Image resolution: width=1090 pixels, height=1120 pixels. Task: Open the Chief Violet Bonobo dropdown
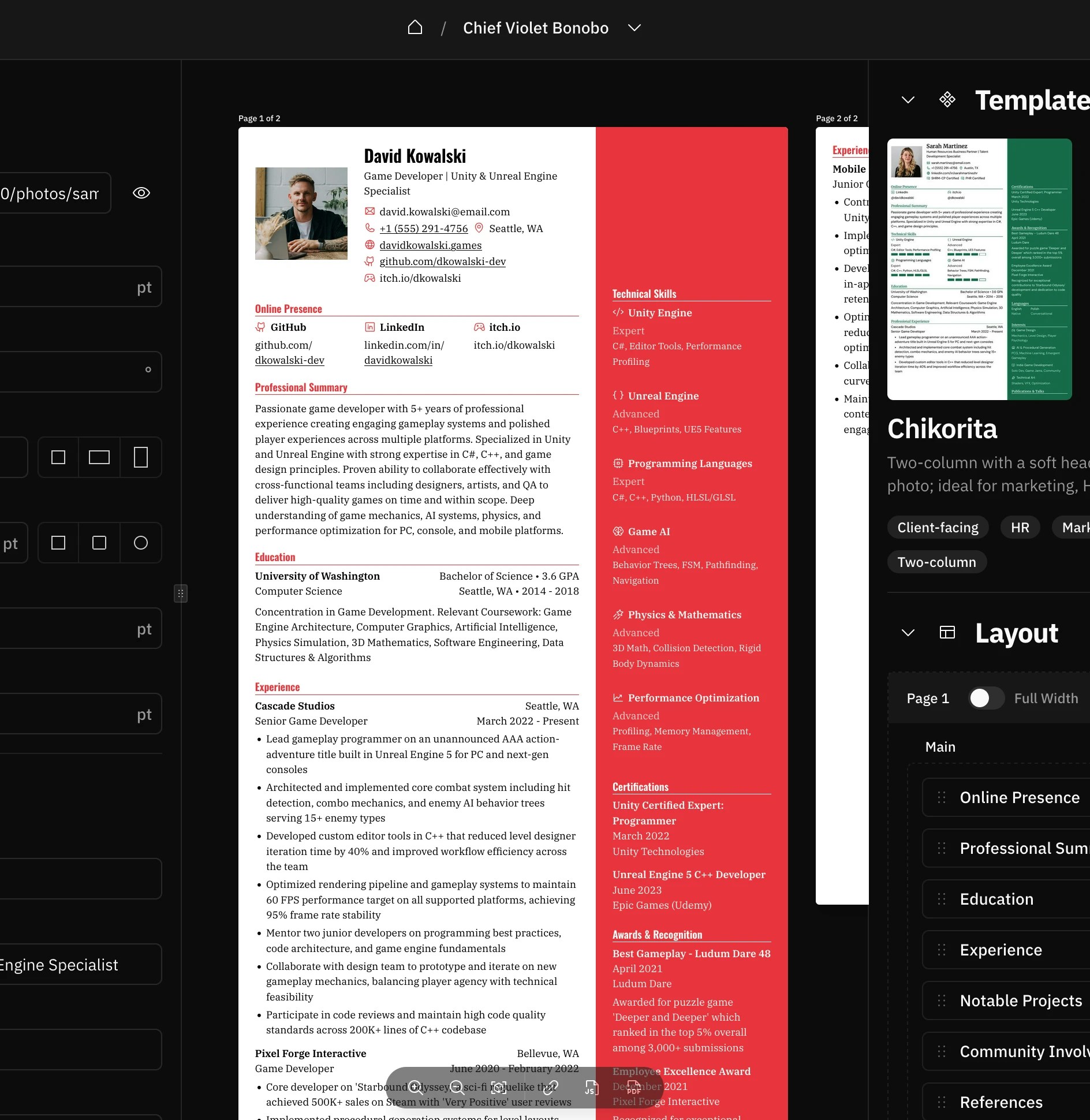pyautogui.click(x=633, y=27)
